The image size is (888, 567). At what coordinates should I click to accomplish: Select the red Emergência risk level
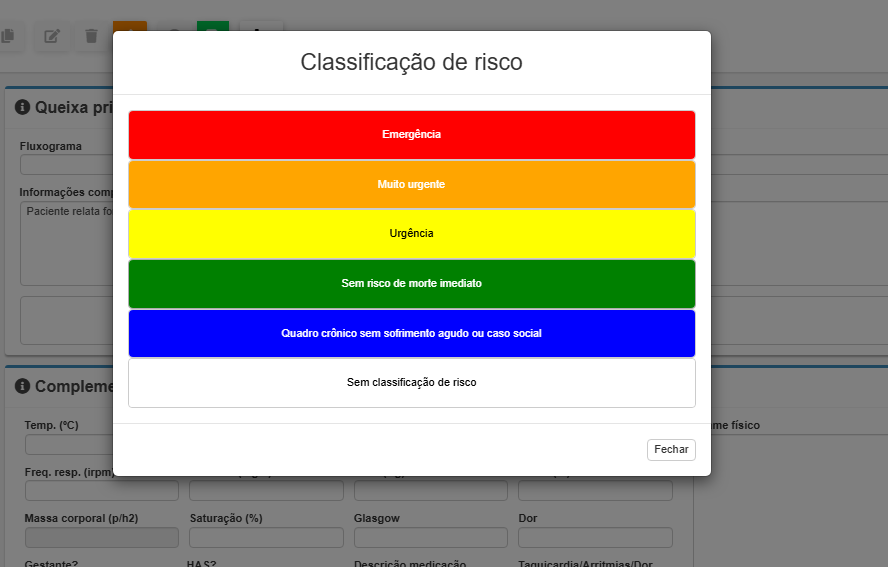411,134
